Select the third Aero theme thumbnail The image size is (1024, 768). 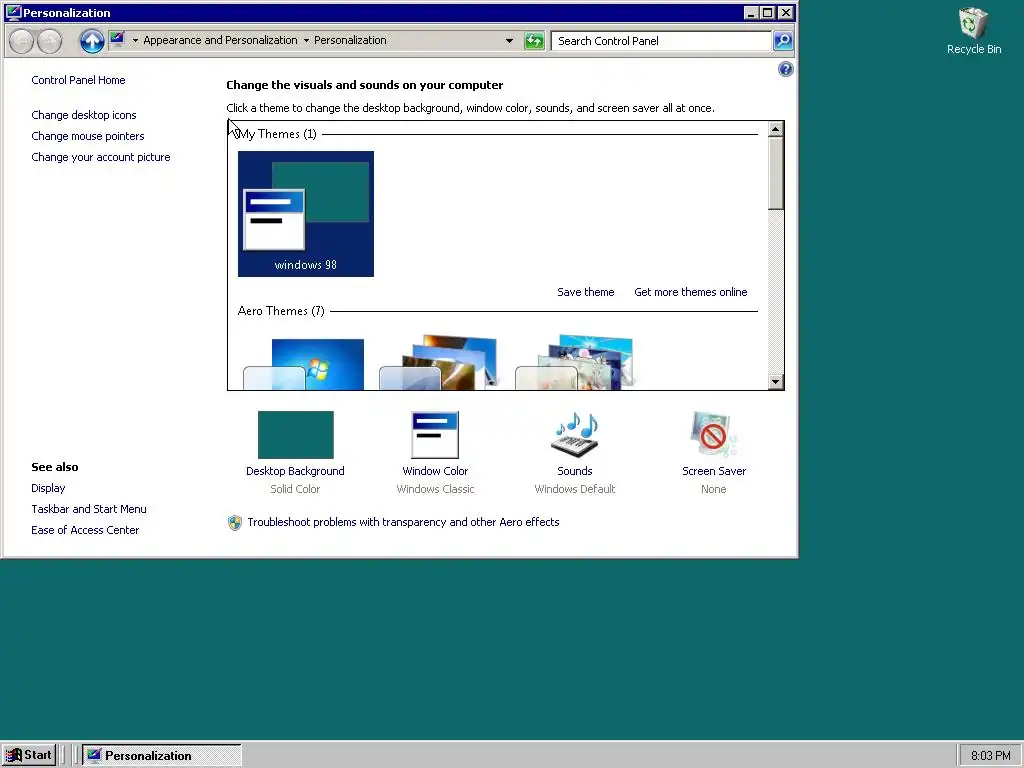pyautogui.click(x=575, y=362)
